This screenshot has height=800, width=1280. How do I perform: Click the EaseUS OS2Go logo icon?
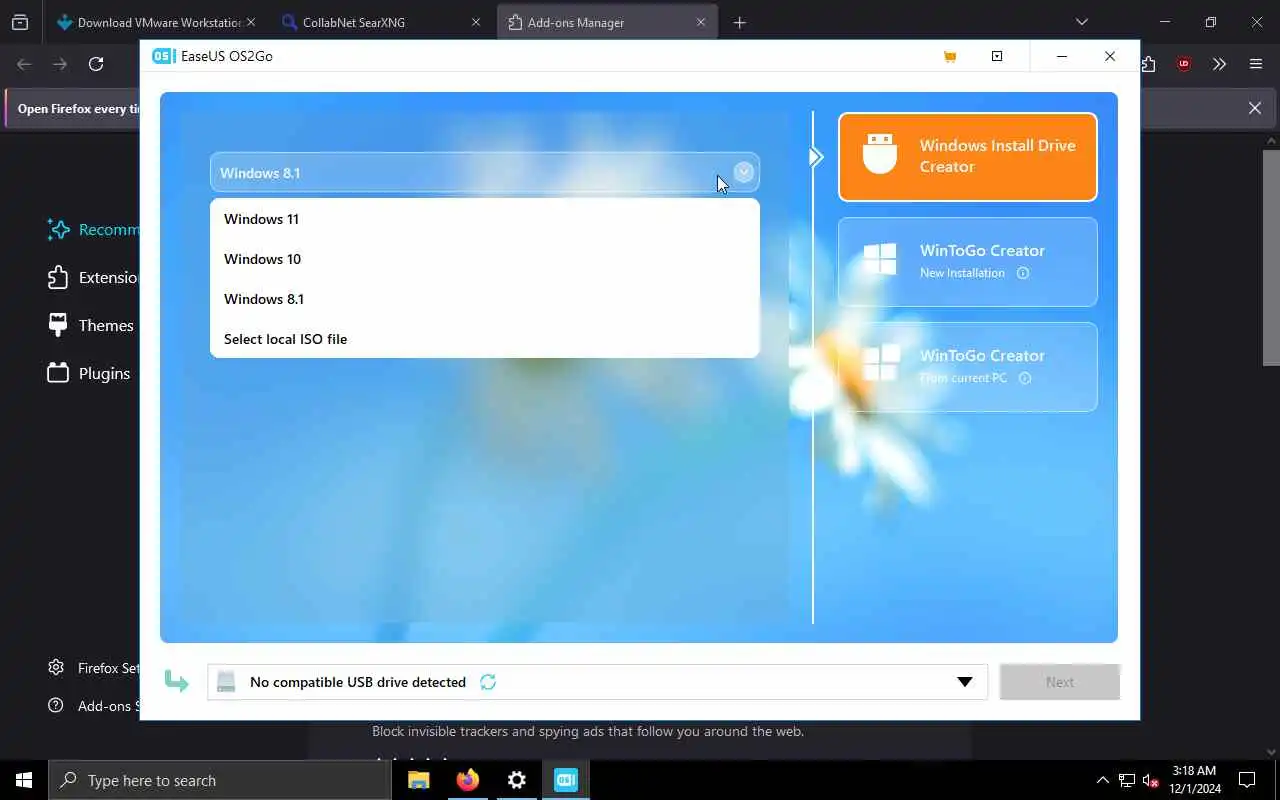pyautogui.click(x=163, y=56)
